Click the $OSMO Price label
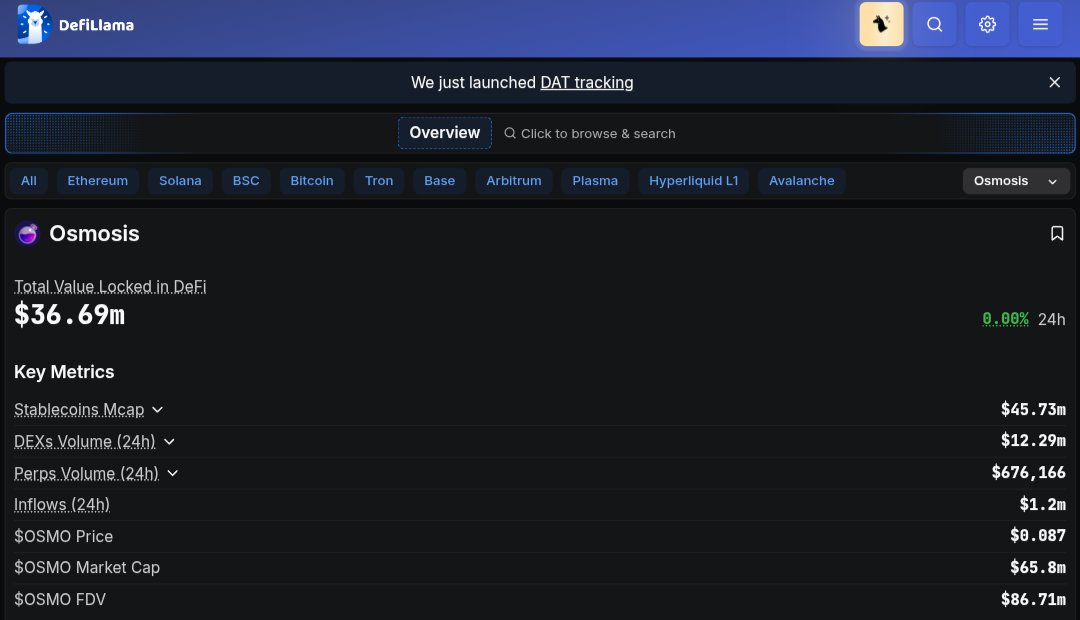 (63, 536)
